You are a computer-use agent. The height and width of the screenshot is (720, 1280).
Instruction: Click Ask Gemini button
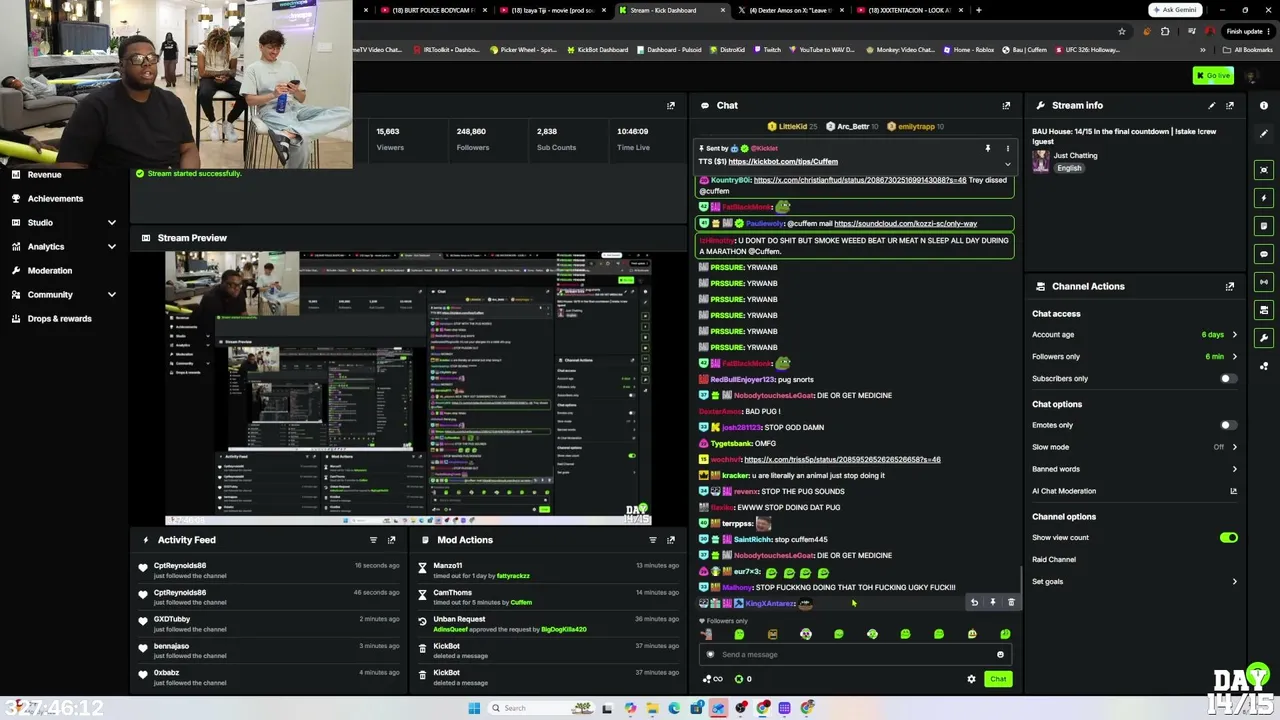tap(1174, 10)
